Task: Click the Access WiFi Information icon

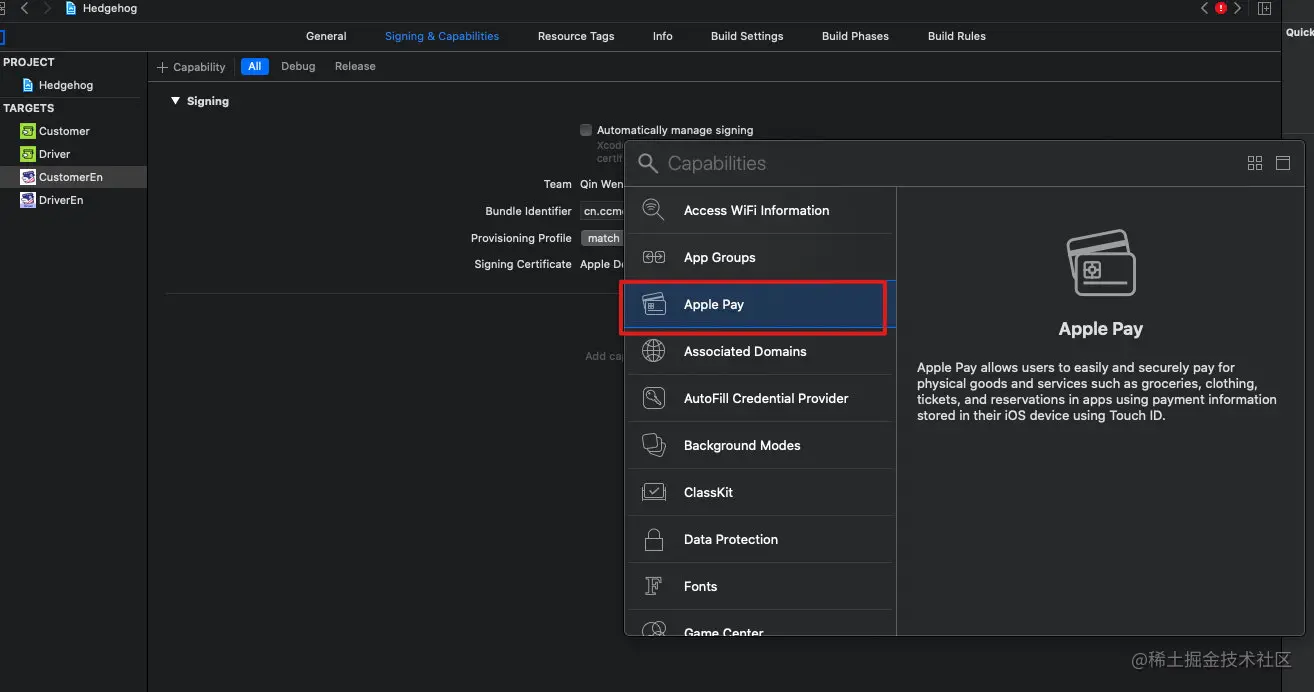Action: pyautogui.click(x=653, y=210)
